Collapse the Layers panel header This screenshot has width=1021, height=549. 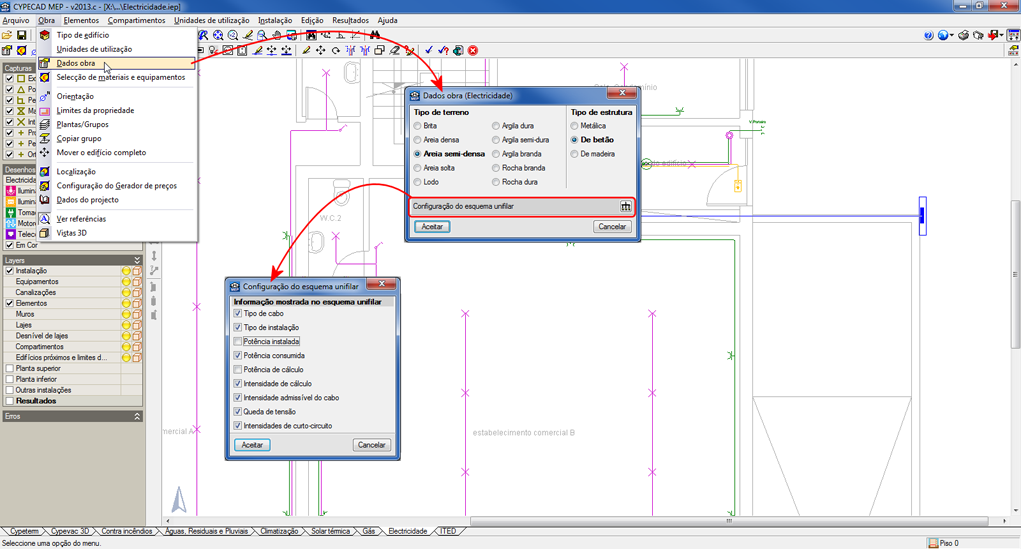click(x=137, y=260)
